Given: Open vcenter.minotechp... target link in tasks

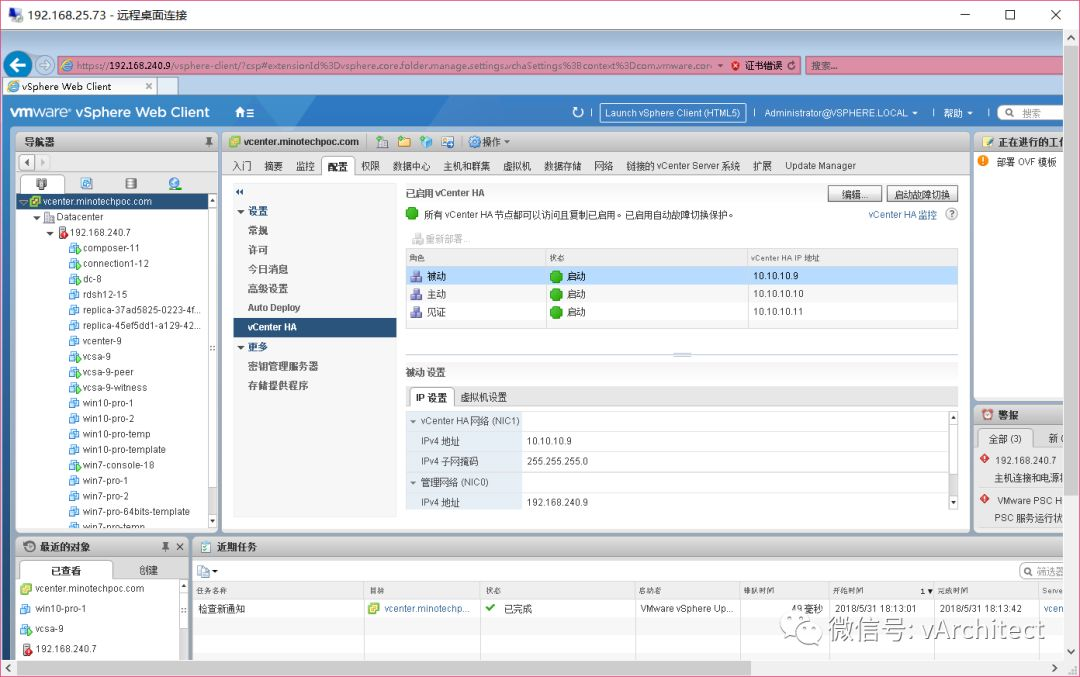Looking at the screenshot, I should pos(427,609).
